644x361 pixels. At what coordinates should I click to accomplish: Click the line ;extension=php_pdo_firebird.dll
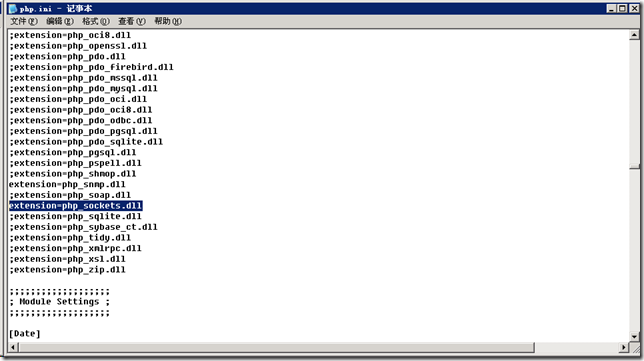91,67
